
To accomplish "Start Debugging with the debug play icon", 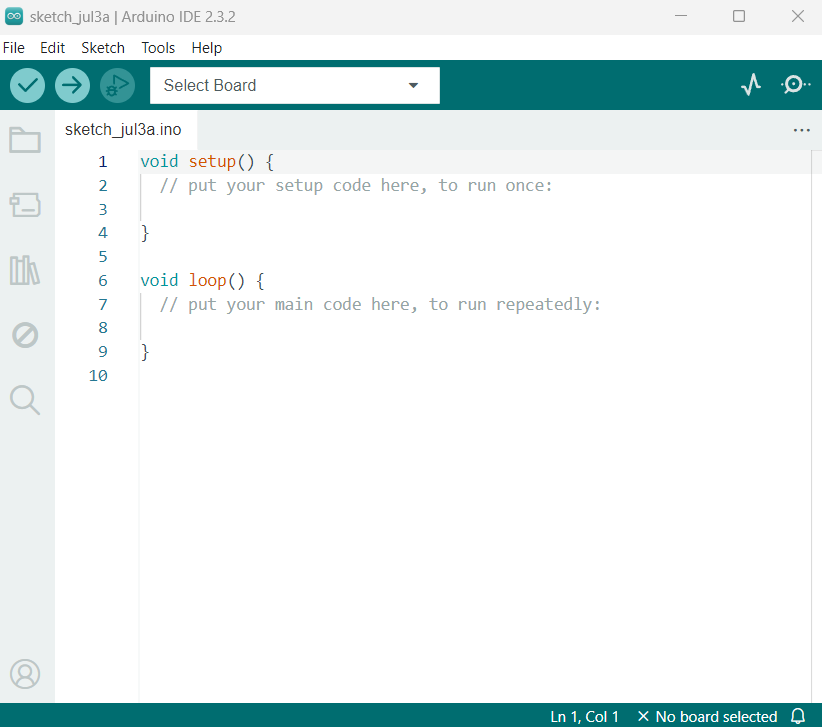I will pos(117,85).
